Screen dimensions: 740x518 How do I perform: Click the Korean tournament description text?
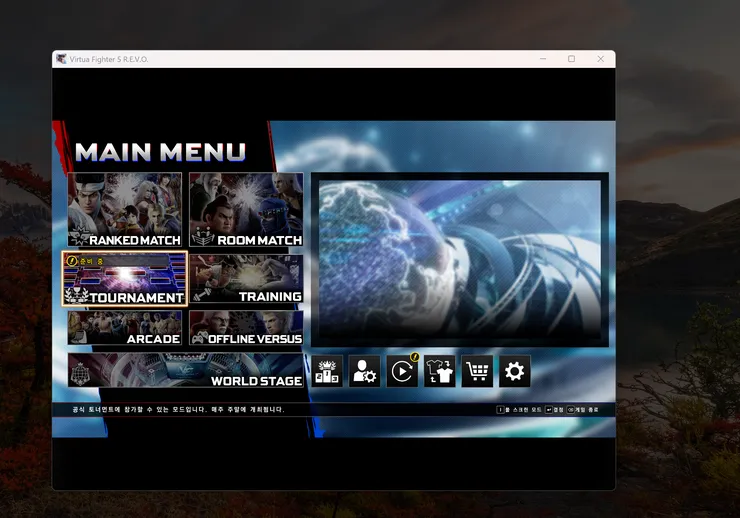click(x=178, y=409)
